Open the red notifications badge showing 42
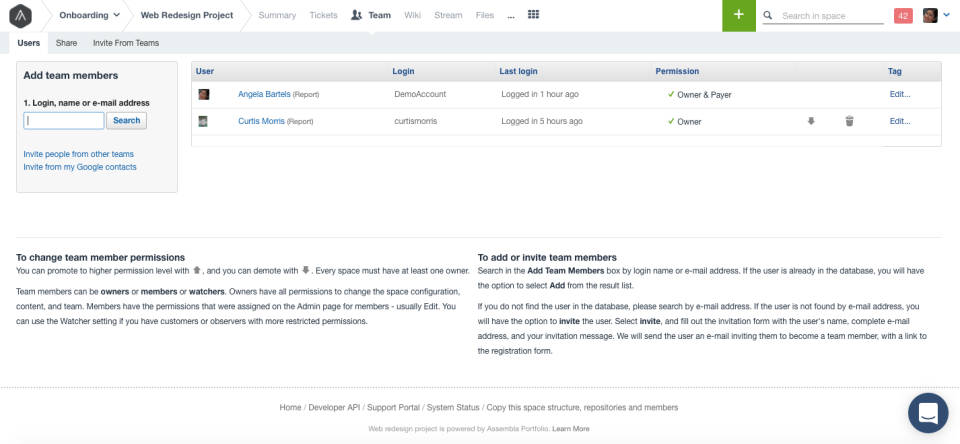960x444 pixels. [903, 16]
